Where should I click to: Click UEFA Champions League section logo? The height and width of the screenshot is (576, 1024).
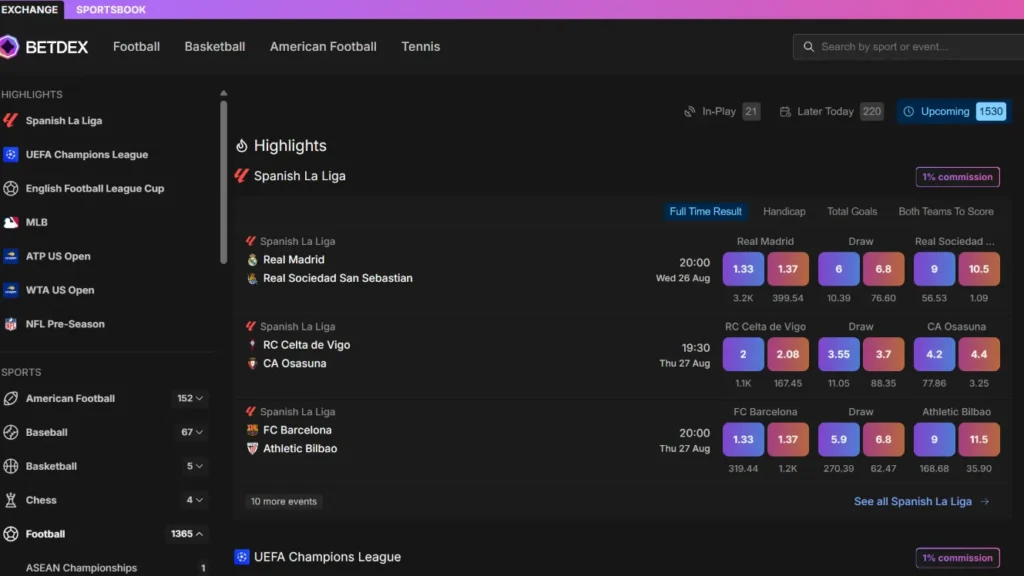(x=242, y=557)
